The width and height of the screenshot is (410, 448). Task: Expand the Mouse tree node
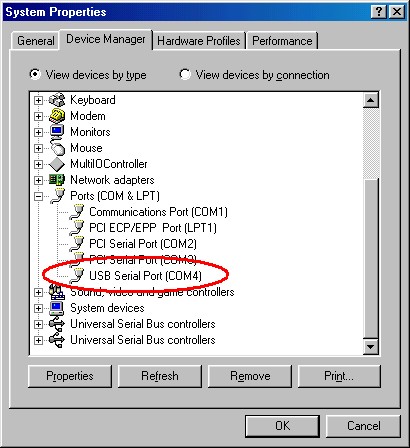(38, 148)
